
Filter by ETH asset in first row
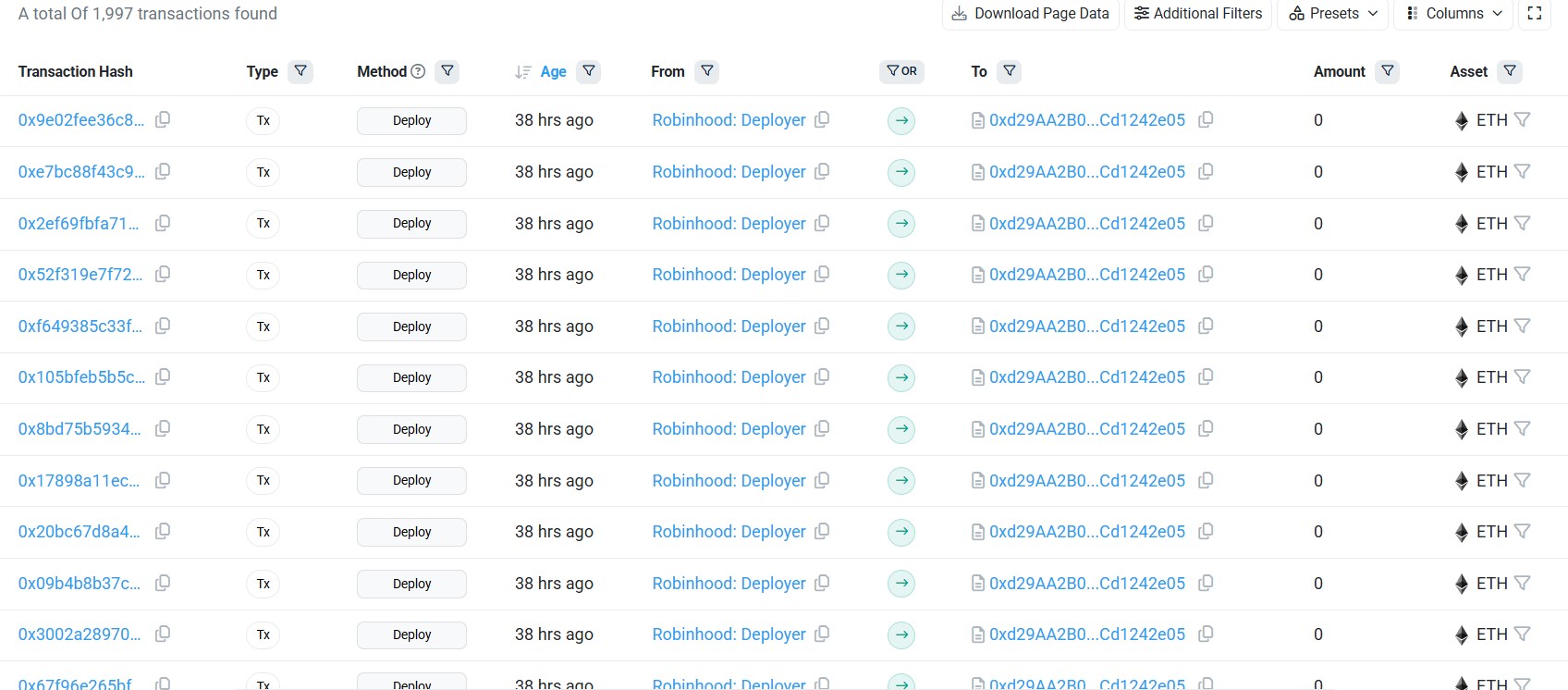coord(1523,120)
